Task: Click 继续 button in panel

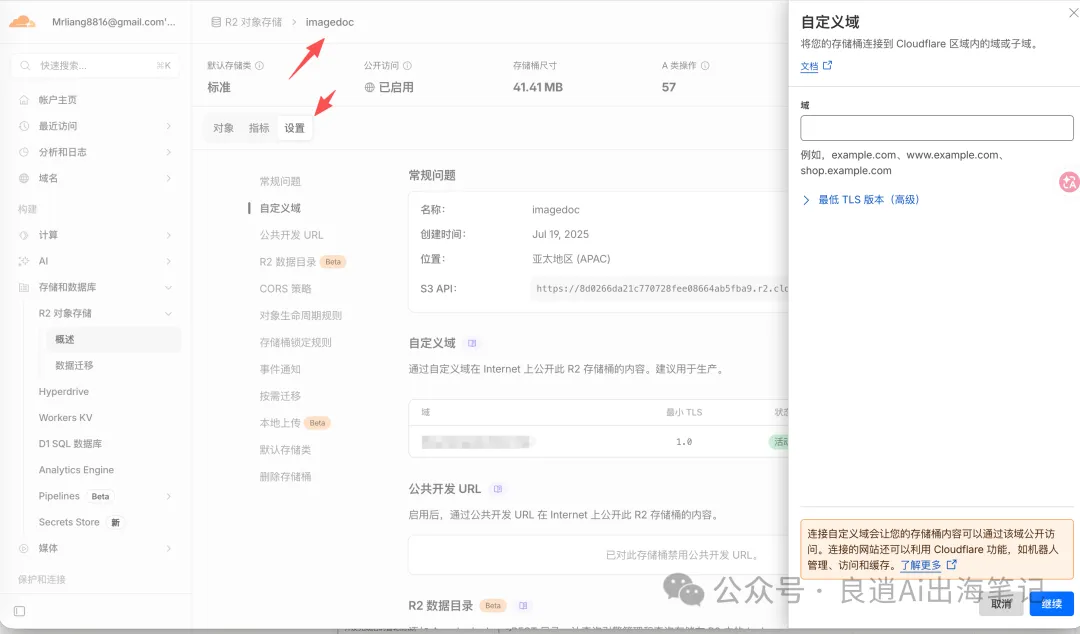Action: (x=1052, y=604)
